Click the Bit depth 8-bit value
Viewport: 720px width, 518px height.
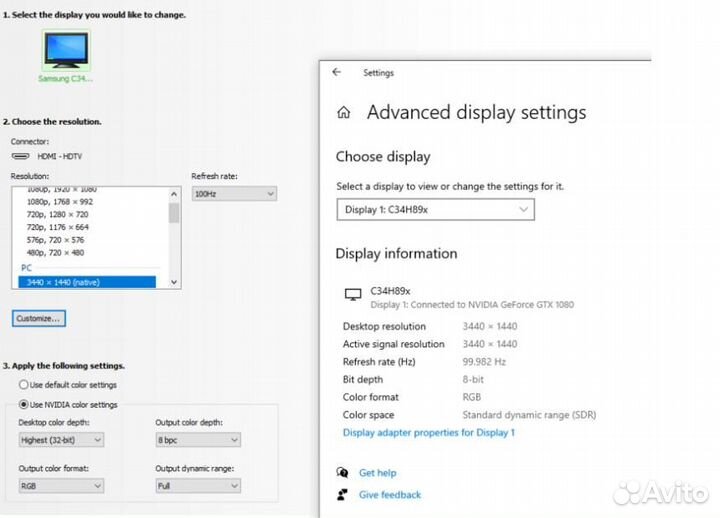click(x=473, y=379)
